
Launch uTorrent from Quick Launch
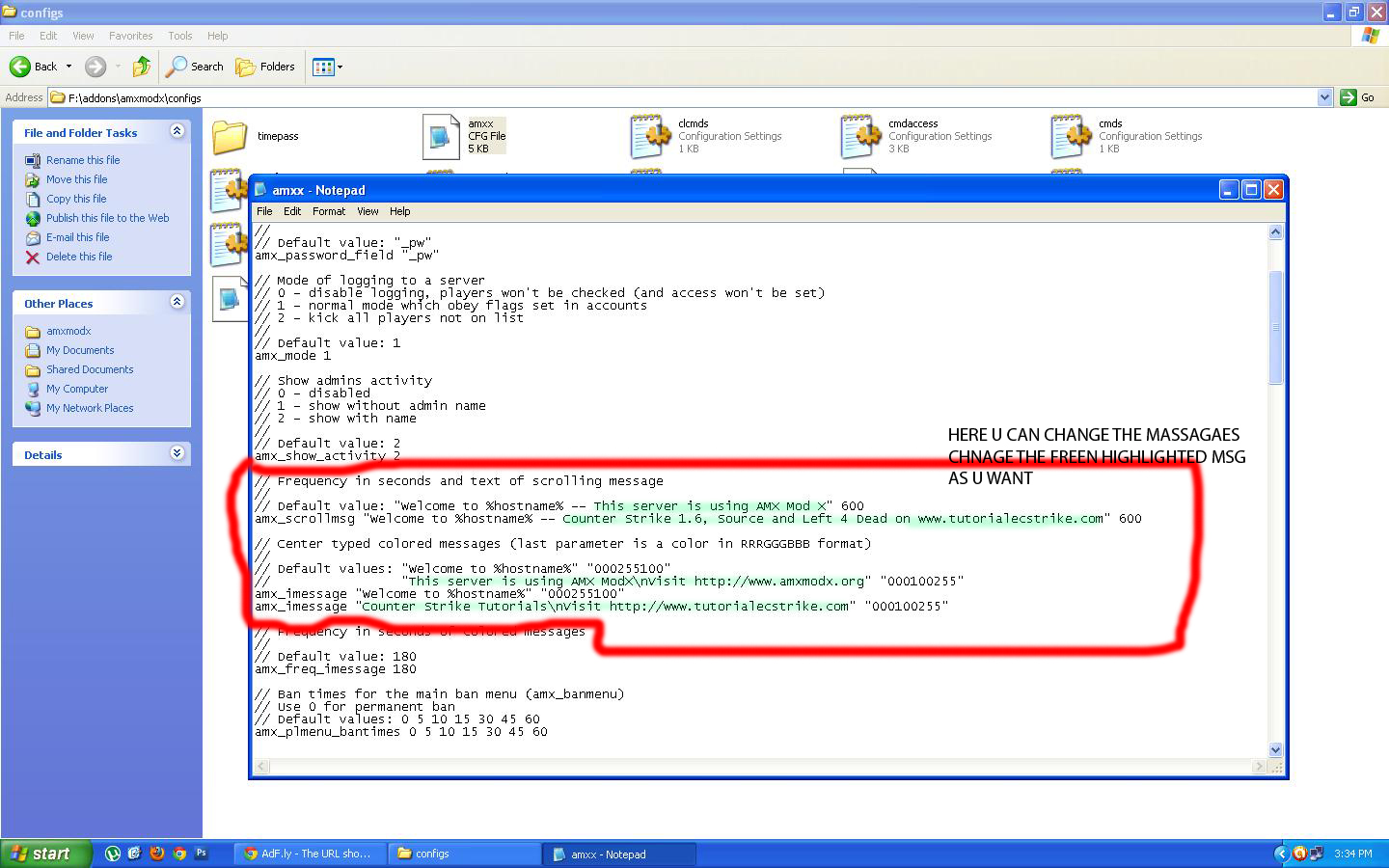(x=112, y=854)
